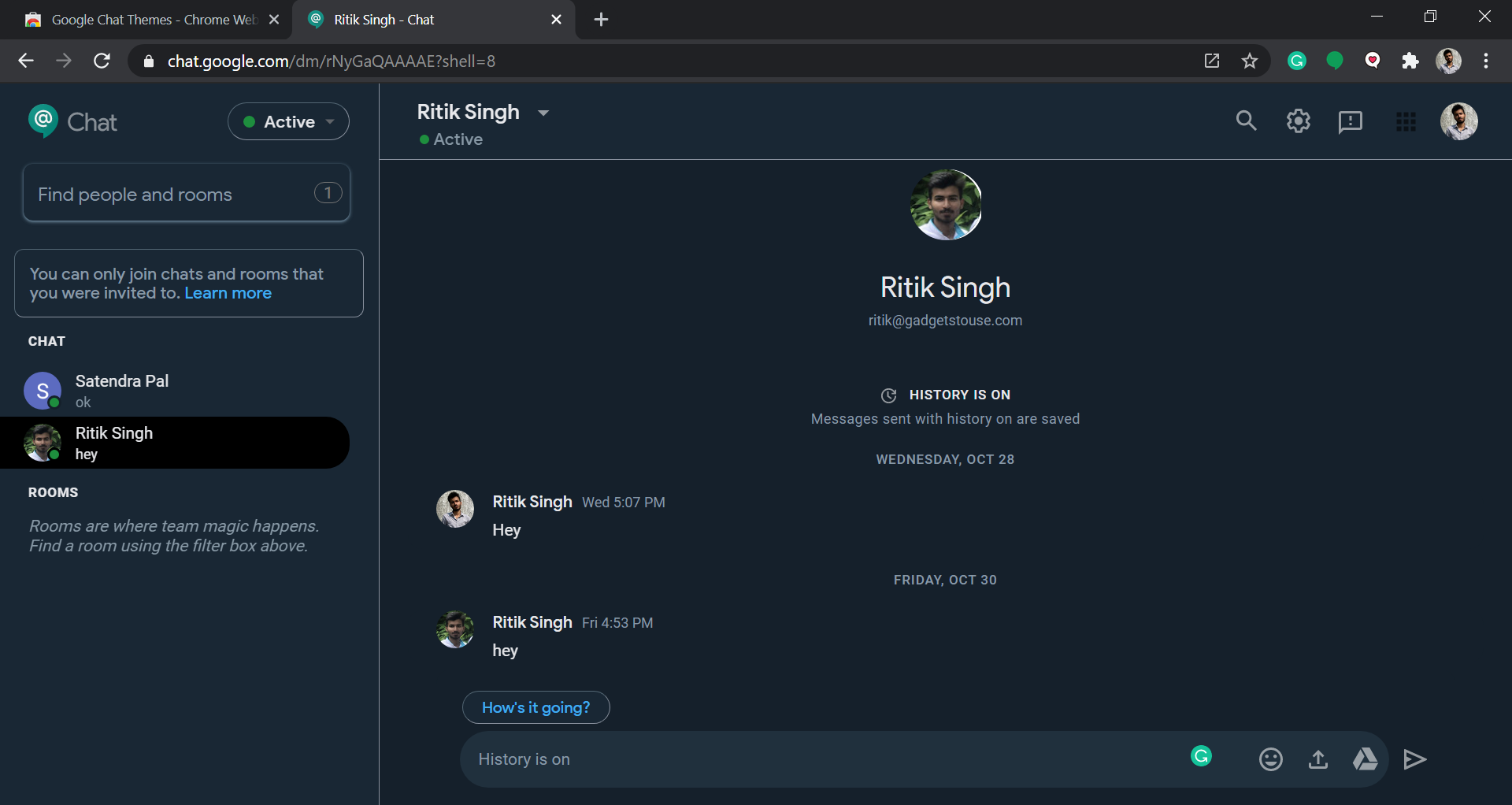Image resolution: width=1512 pixels, height=805 pixels.
Task: Click the ritik@gadgetstouse.com email text
Action: tap(945, 321)
